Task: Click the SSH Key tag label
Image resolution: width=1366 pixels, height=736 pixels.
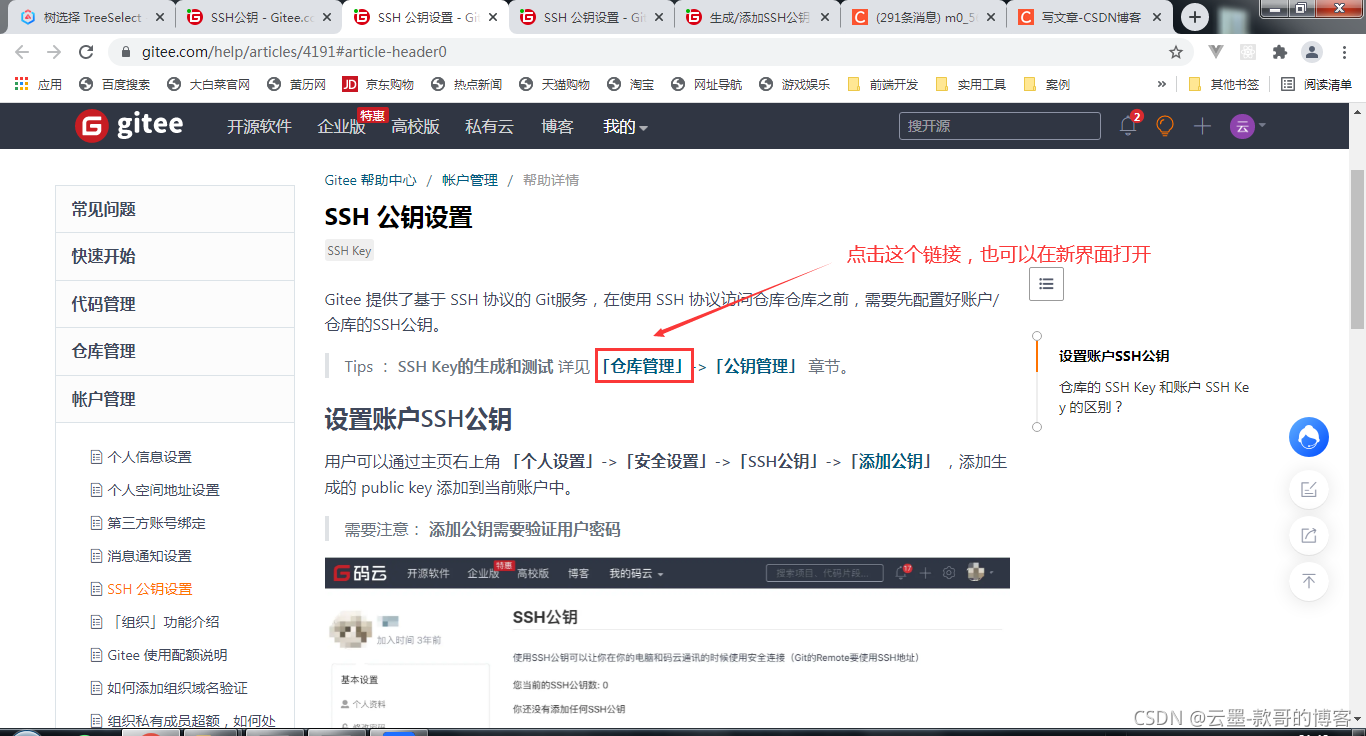Action: [x=349, y=250]
